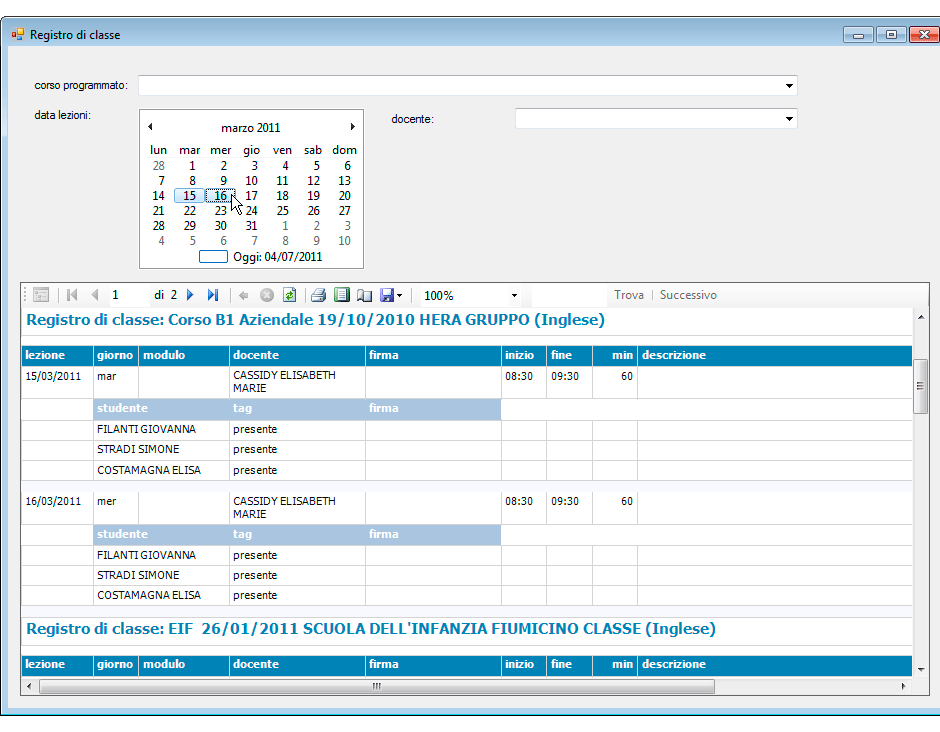Select greyed February 28 in calendar
The width and height of the screenshot is (940, 732).
[158, 166]
